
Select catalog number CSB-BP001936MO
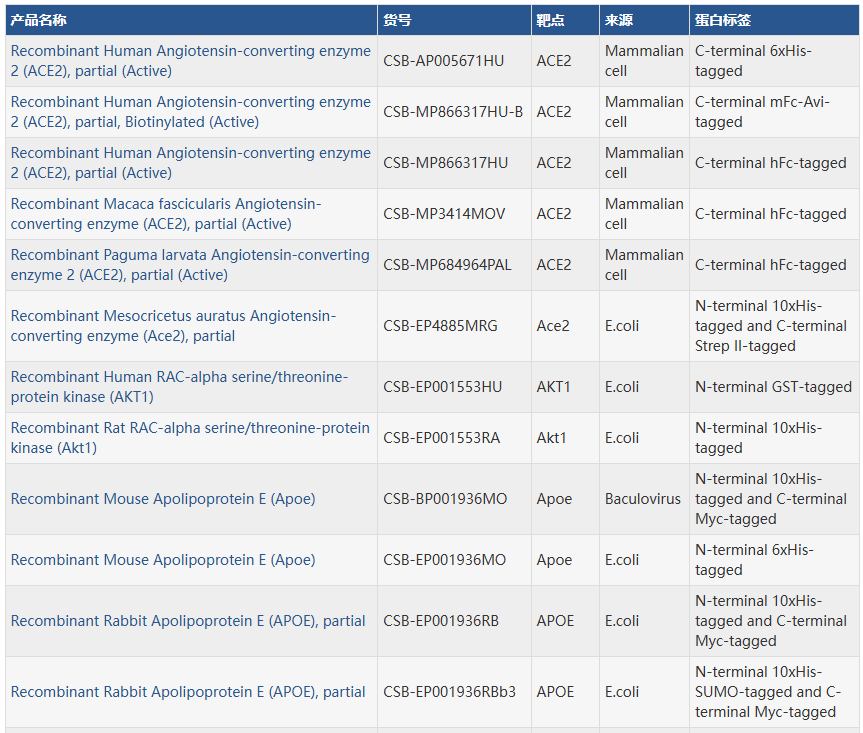445,499
